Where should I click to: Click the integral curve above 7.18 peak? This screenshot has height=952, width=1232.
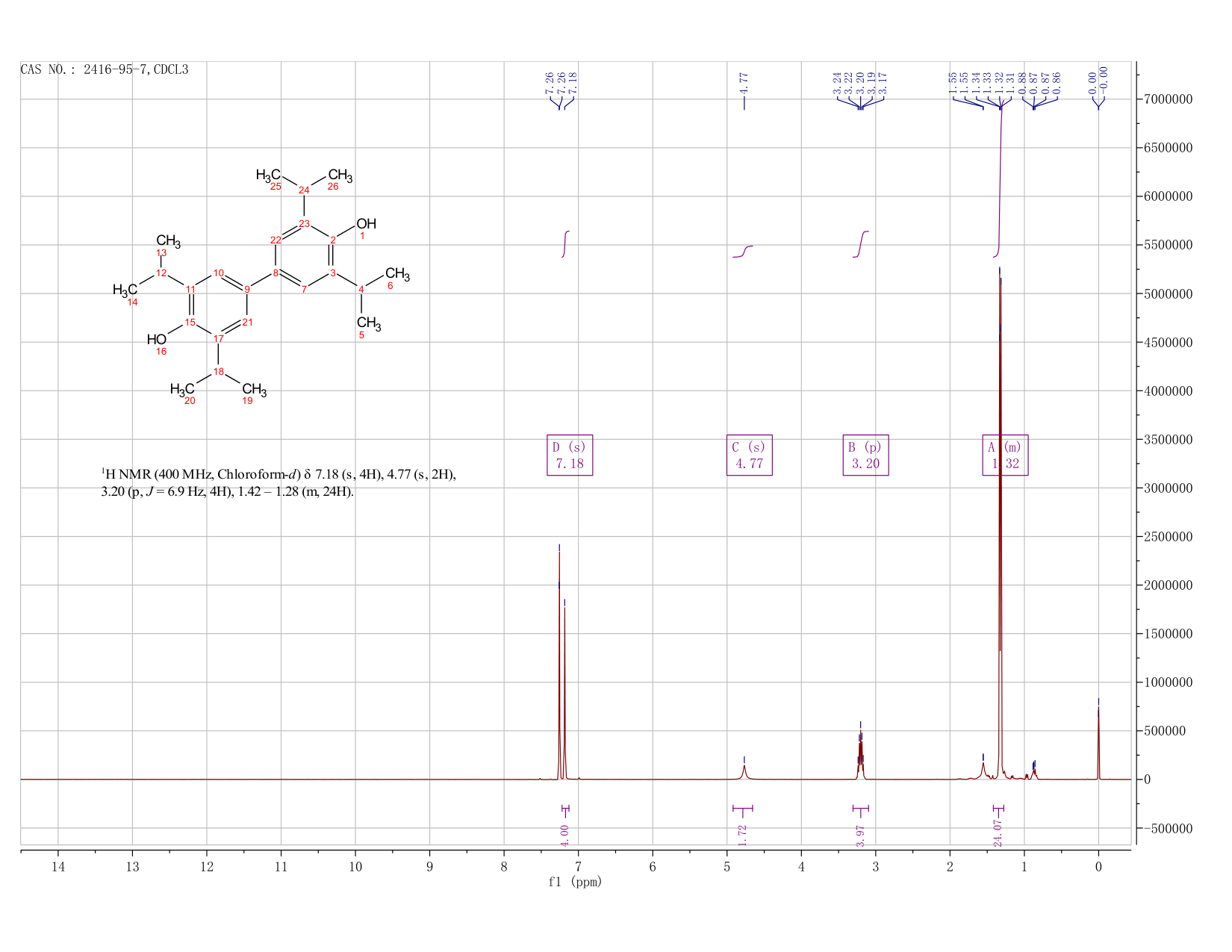click(x=566, y=244)
